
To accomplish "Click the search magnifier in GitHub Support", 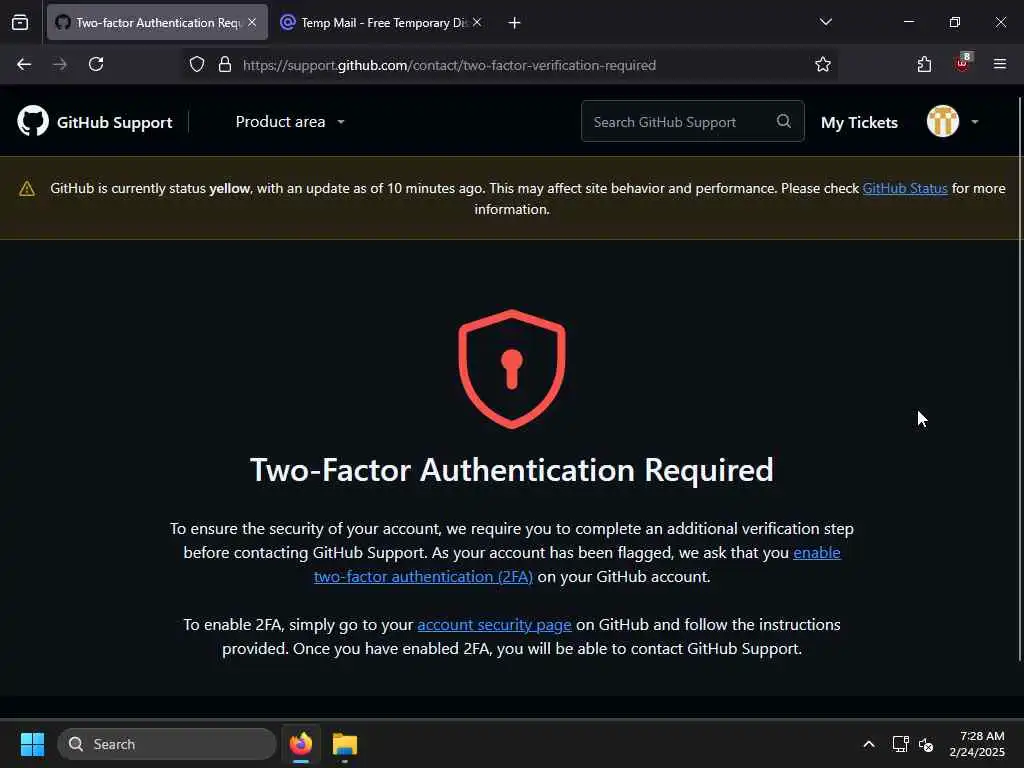I will point(784,121).
